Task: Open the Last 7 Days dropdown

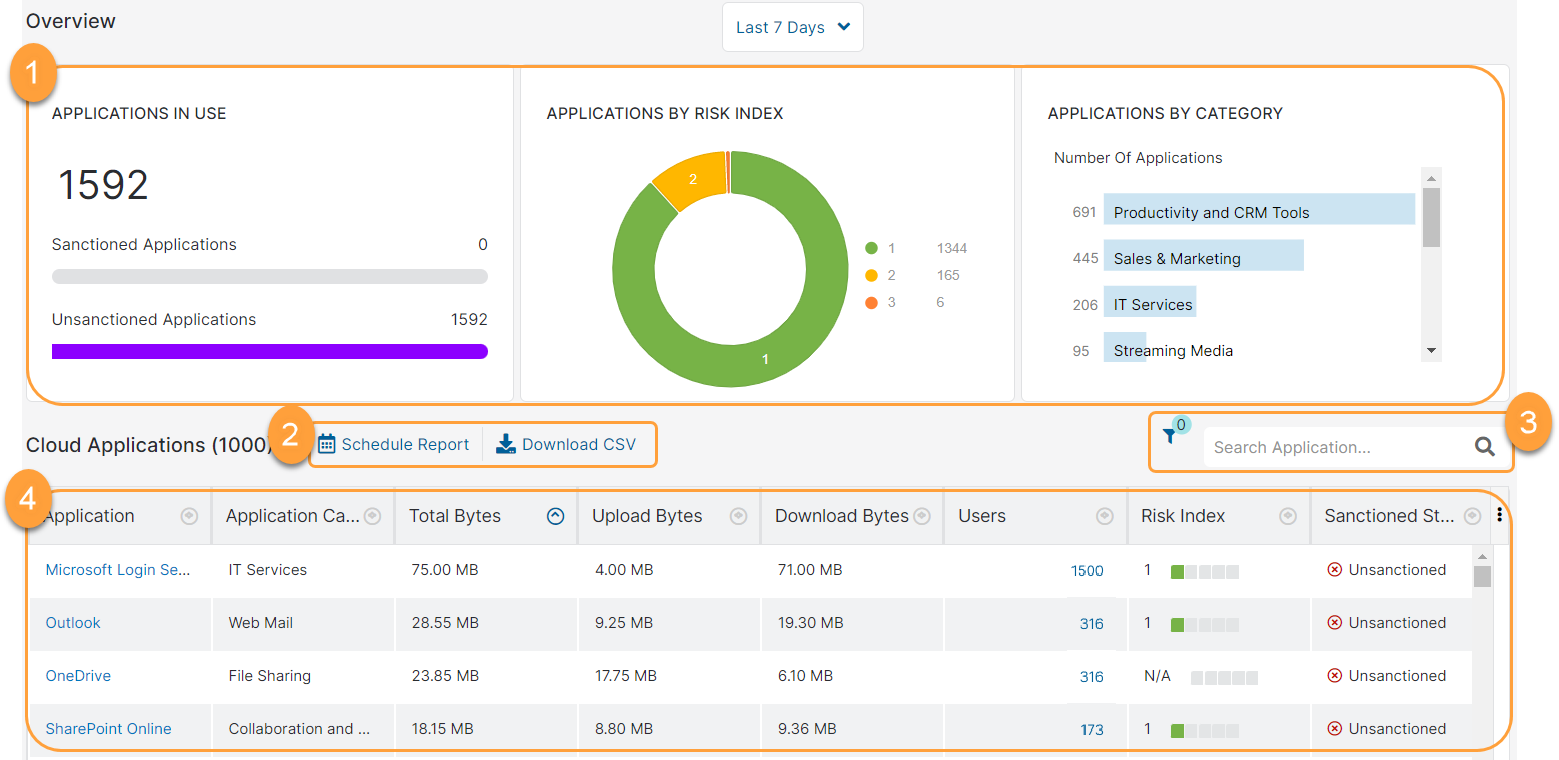Action: tap(792, 27)
